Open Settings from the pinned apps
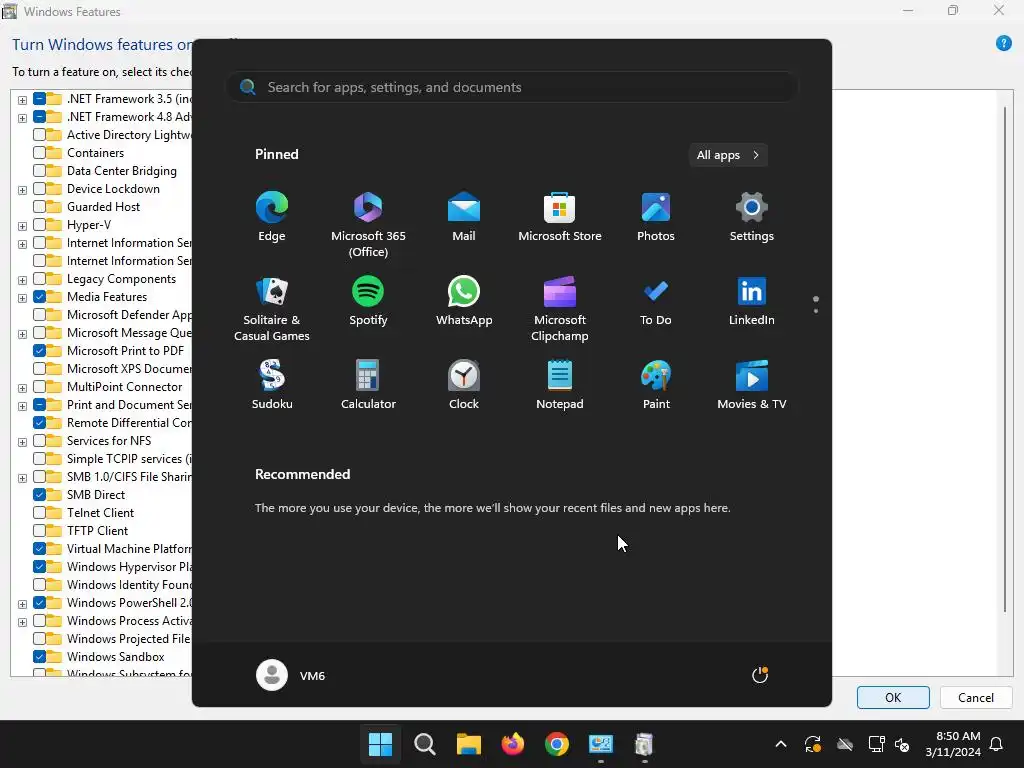The image size is (1024, 768). (x=752, y=217)
